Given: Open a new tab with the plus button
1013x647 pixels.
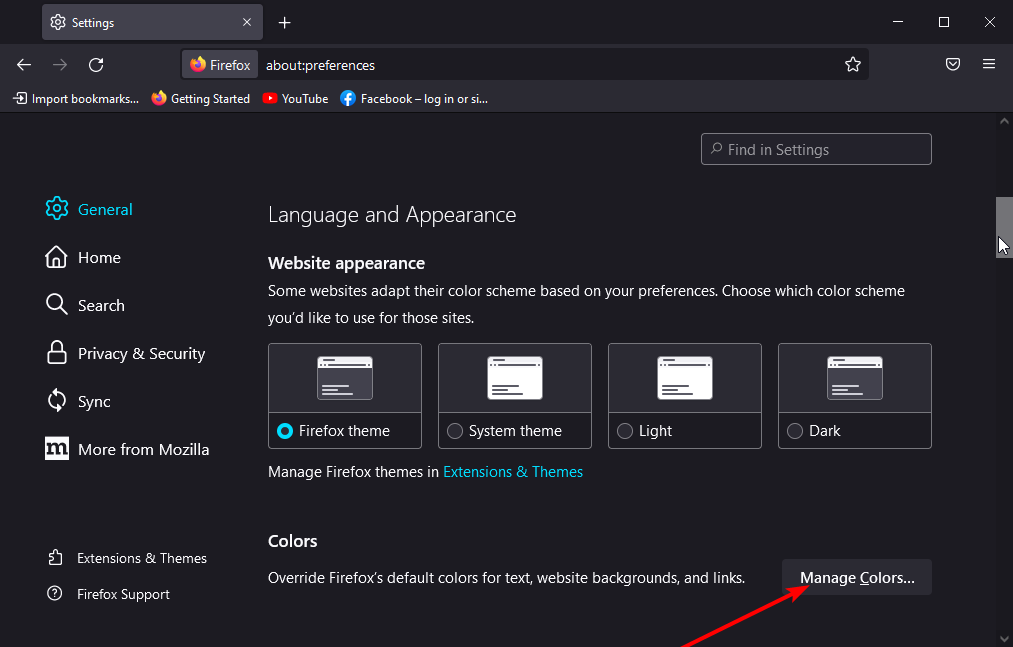Looking at the screenshot, I should 284,23.
